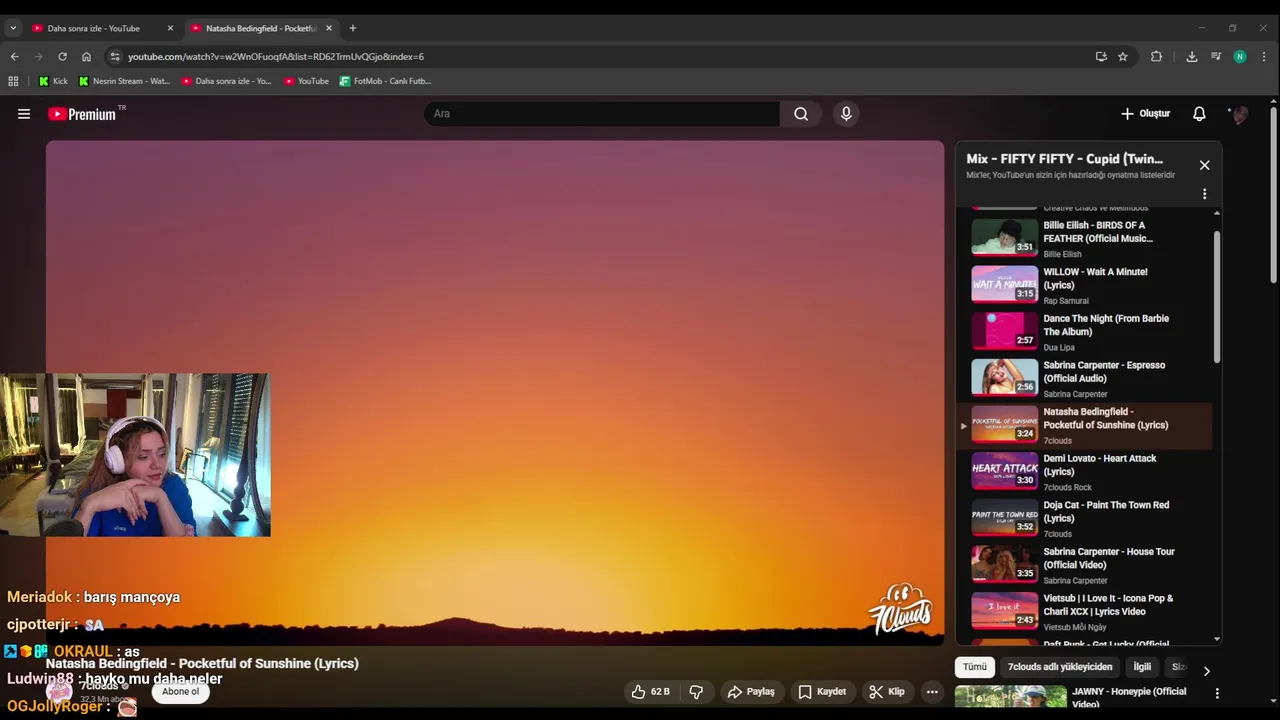Select the Natasha Bedingfield browser tab
This screenshot has width=1280, height=720.
260,28
